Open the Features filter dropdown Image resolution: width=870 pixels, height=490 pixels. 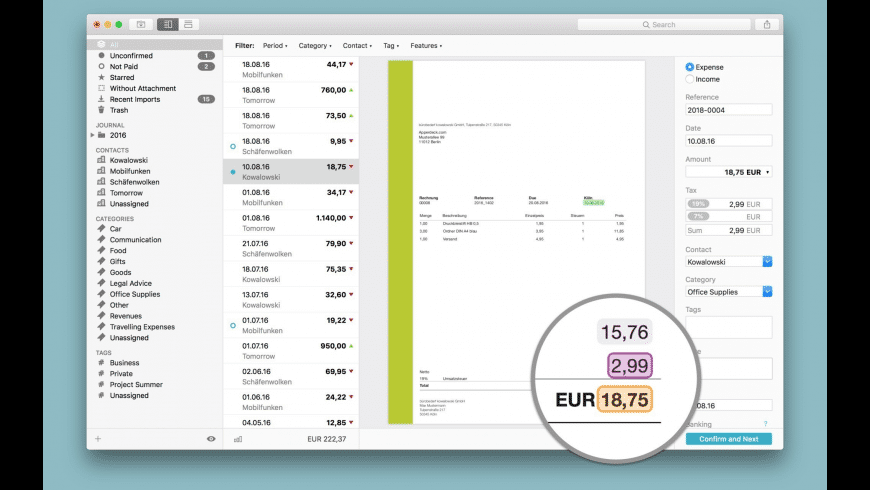(x=426, y=46)
